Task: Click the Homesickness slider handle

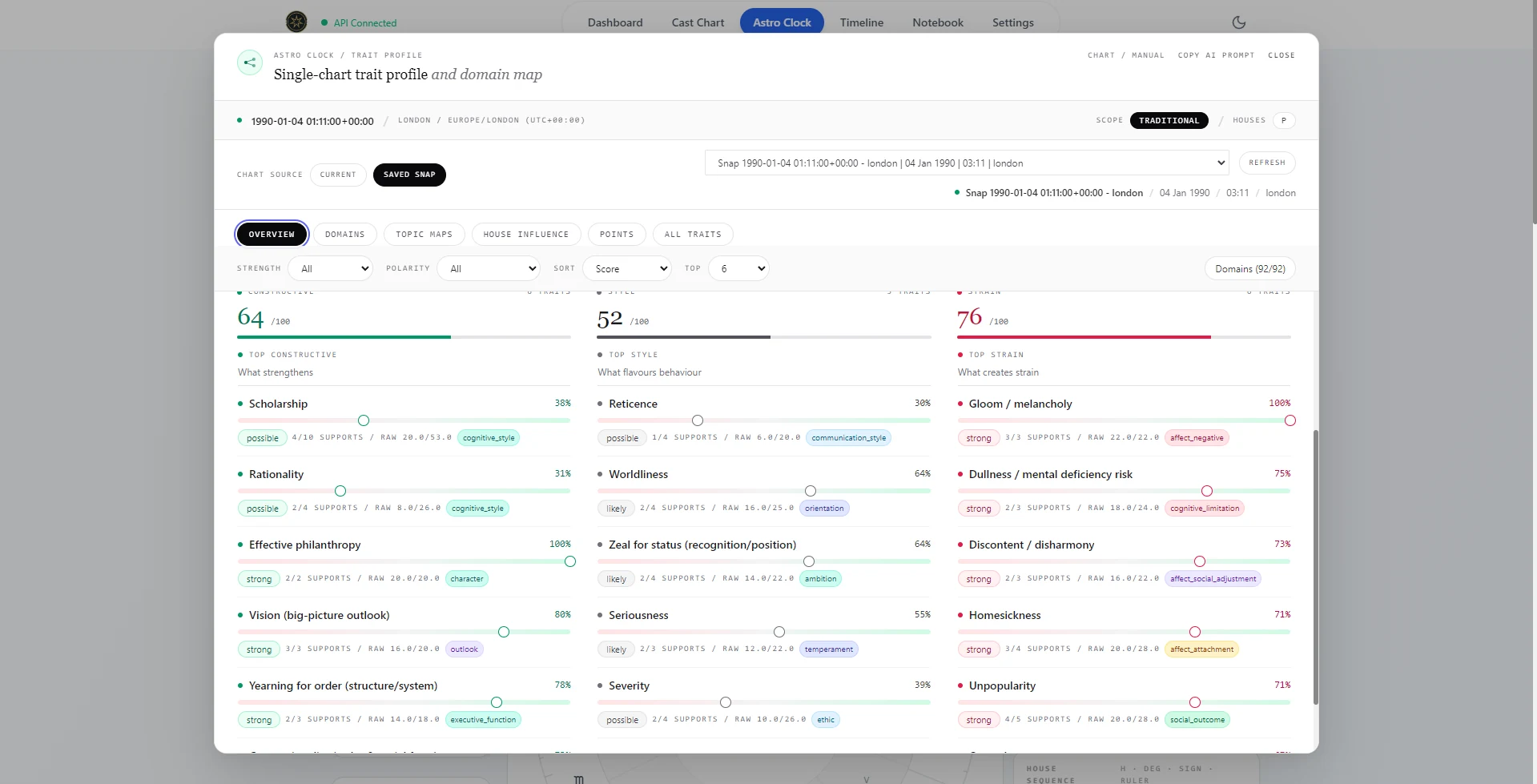Action: (x=1195, y=632)
